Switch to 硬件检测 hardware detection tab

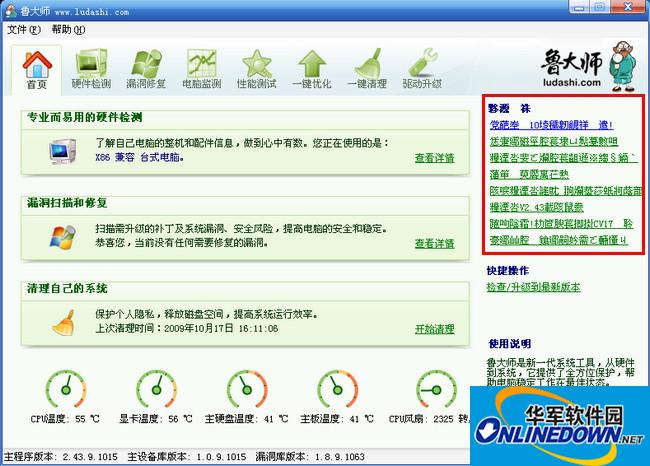click(91, 69)
